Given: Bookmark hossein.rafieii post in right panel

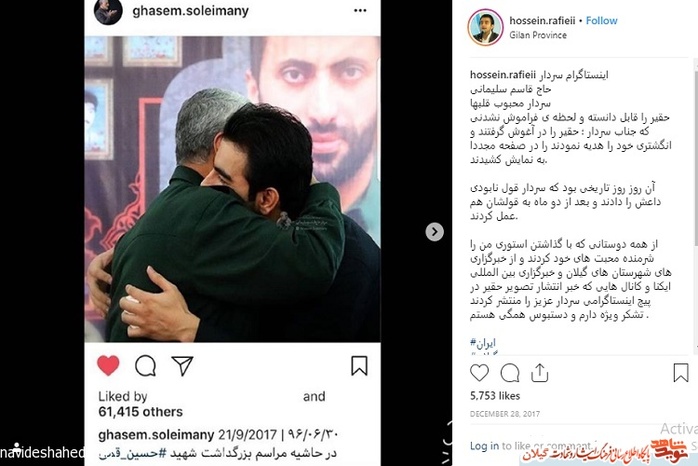Looking at the screenshot, I should click(681, 373).
